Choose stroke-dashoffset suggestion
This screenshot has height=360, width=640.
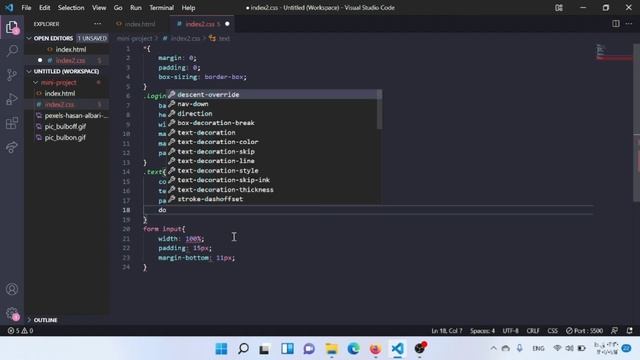pyautogui.click(x=271, y=199)
